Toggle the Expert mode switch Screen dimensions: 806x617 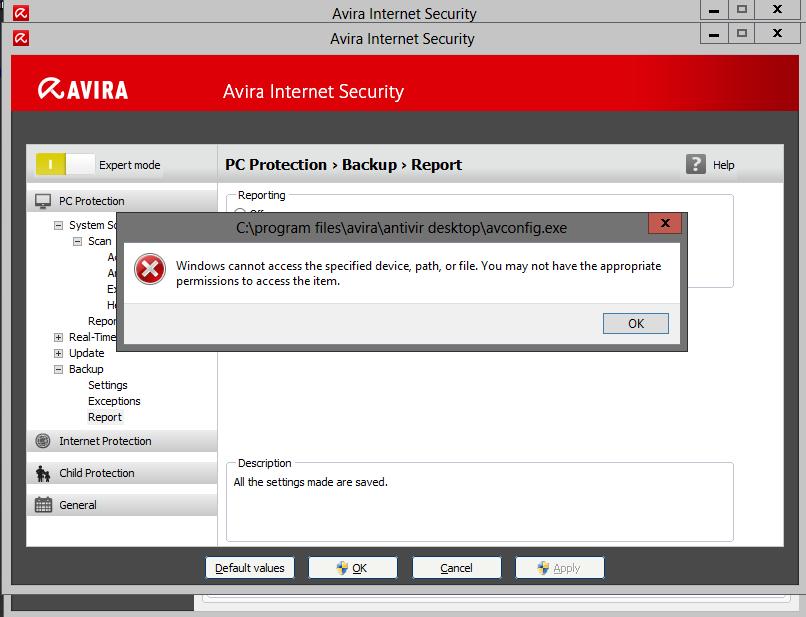64,164
